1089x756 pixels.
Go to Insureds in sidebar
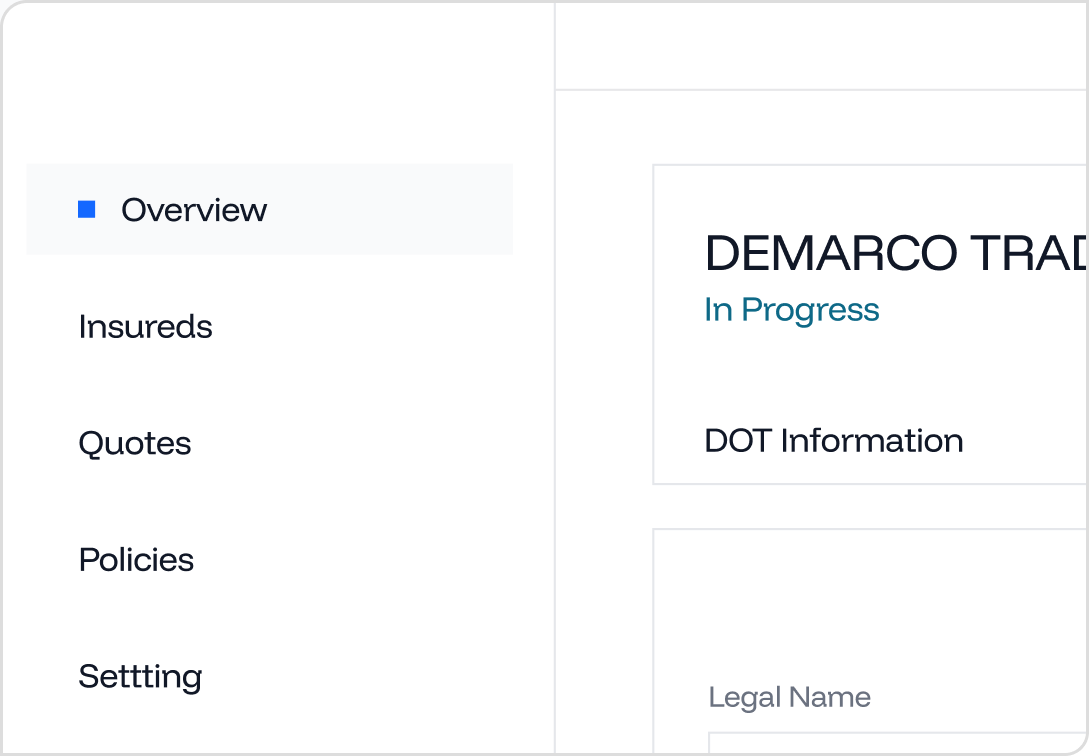pyautogui.click(x=145, y=326)
